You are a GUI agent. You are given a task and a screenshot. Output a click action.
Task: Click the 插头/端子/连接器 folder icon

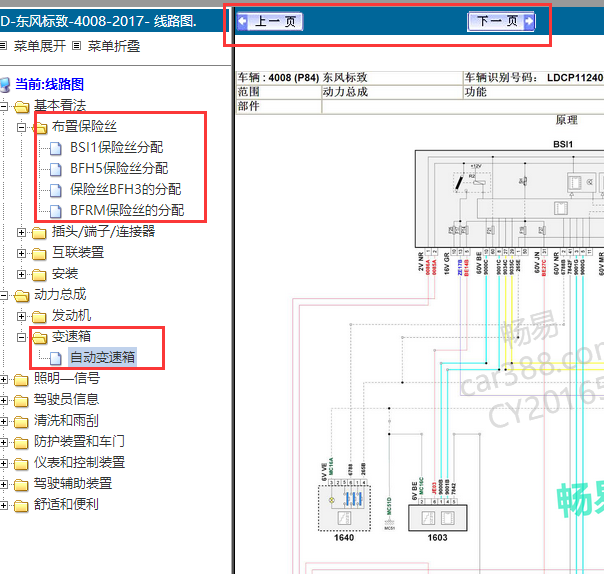coord(39,233)
